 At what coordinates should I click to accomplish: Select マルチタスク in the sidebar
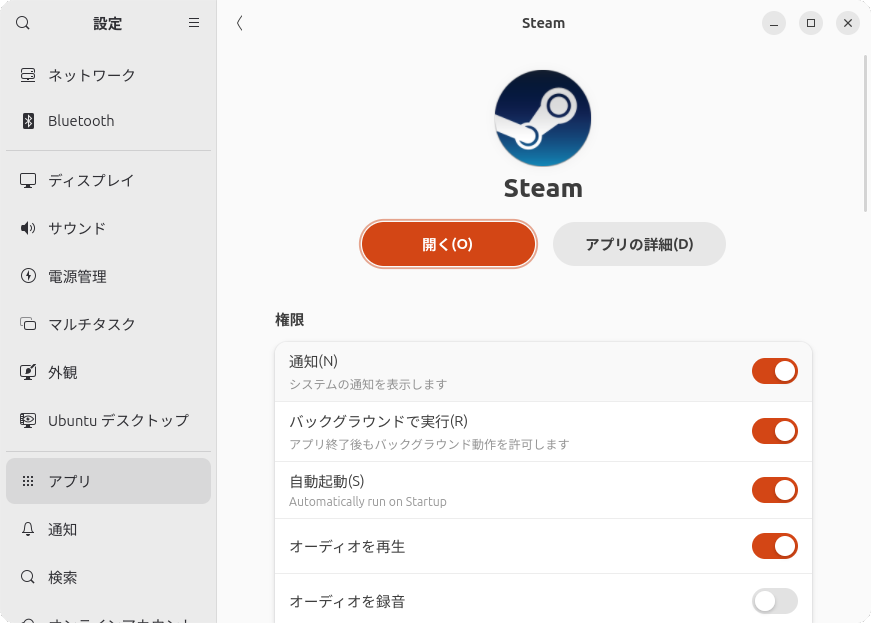108,324
